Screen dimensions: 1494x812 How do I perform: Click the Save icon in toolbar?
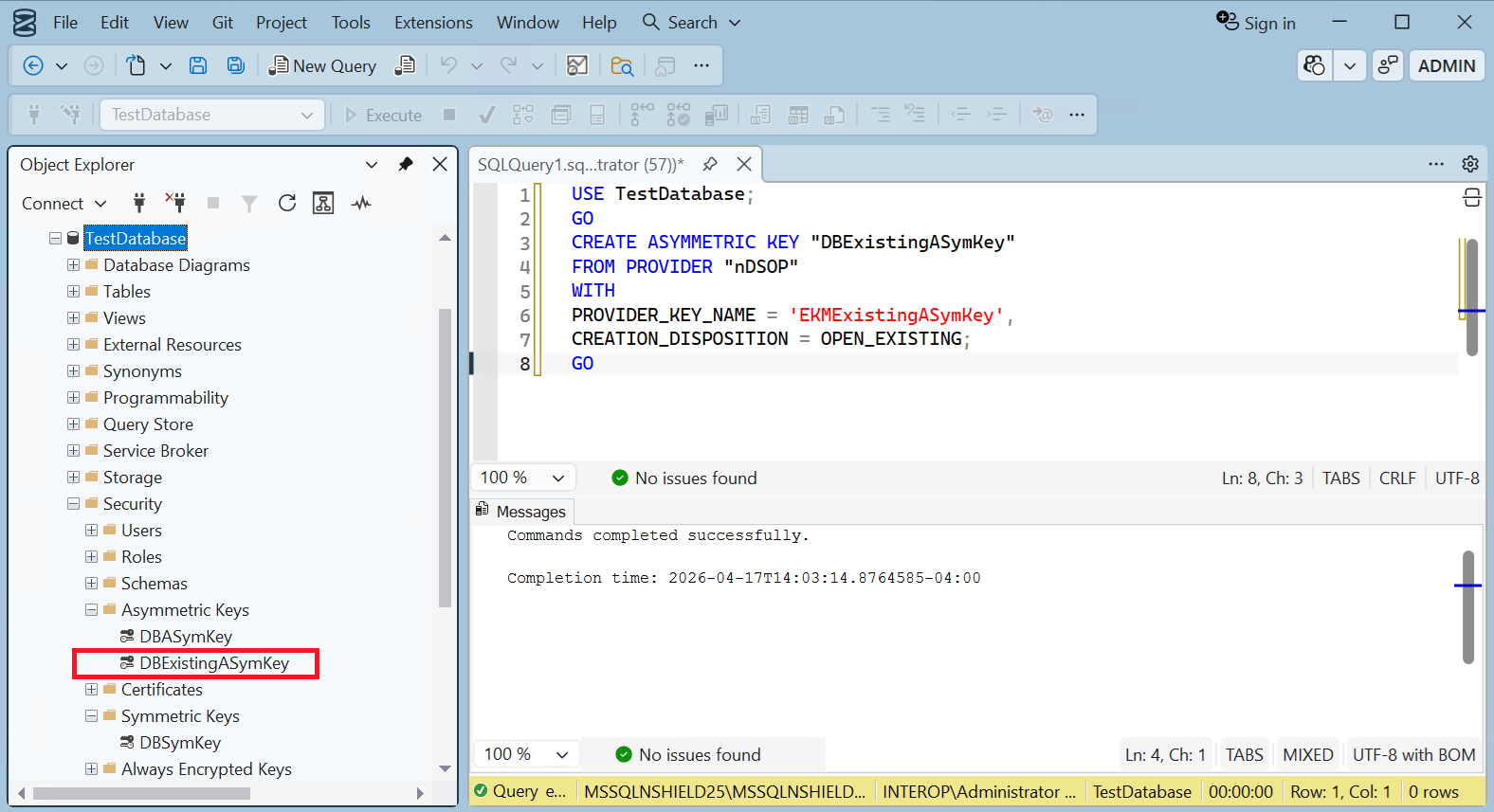pyautogui.click(x=198, y=65)
